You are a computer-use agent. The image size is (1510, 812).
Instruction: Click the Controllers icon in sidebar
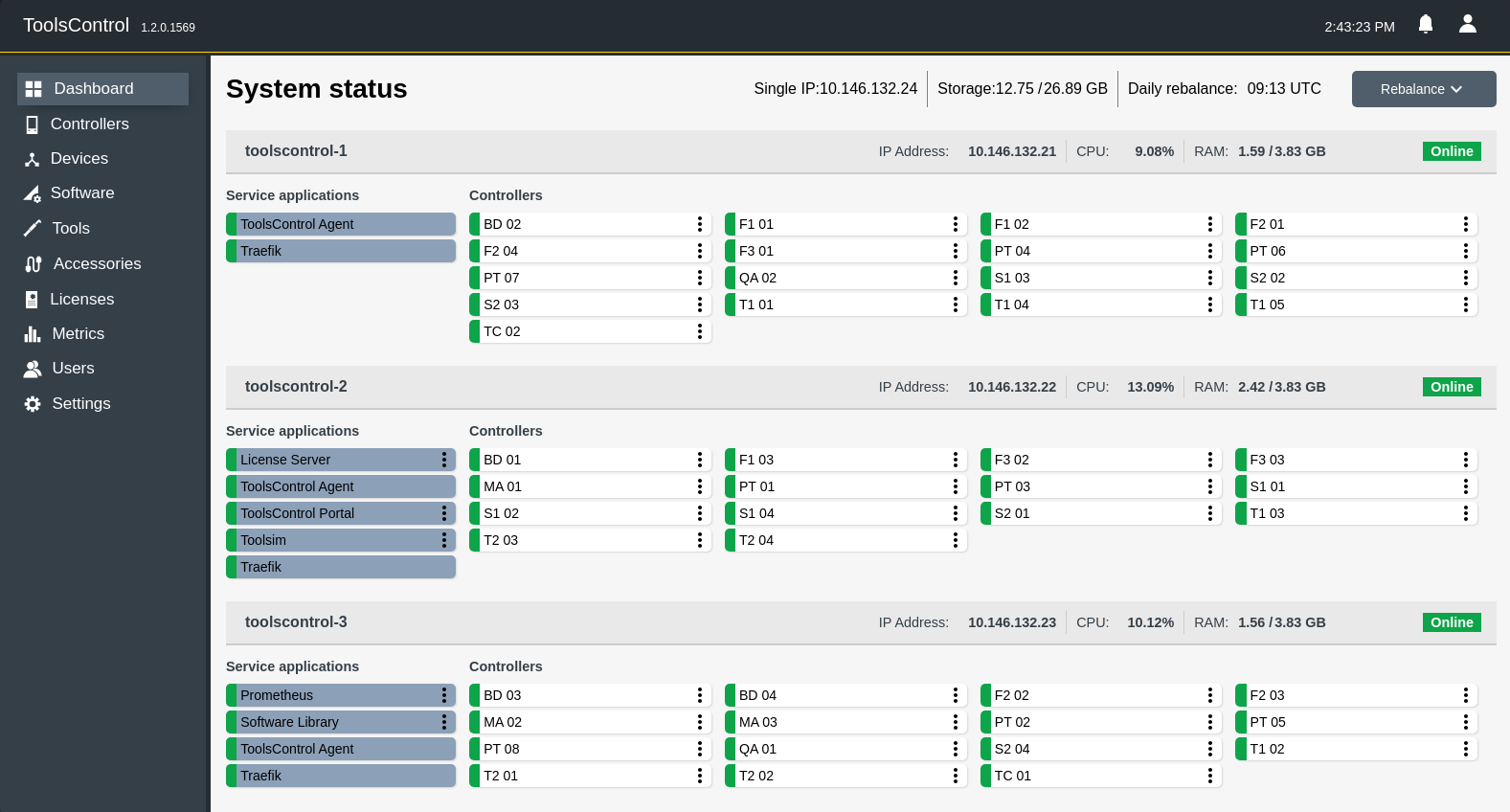tap(32, 124)
